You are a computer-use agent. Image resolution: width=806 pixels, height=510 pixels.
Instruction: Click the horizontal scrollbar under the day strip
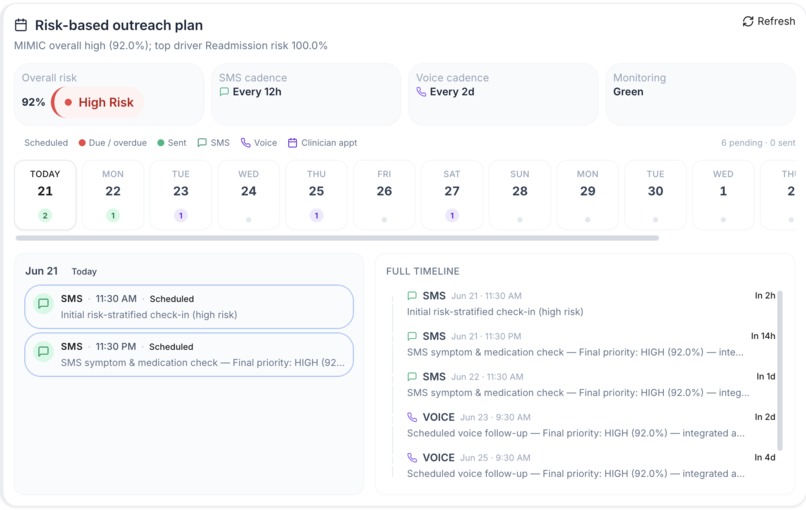(x=337, y=238)
